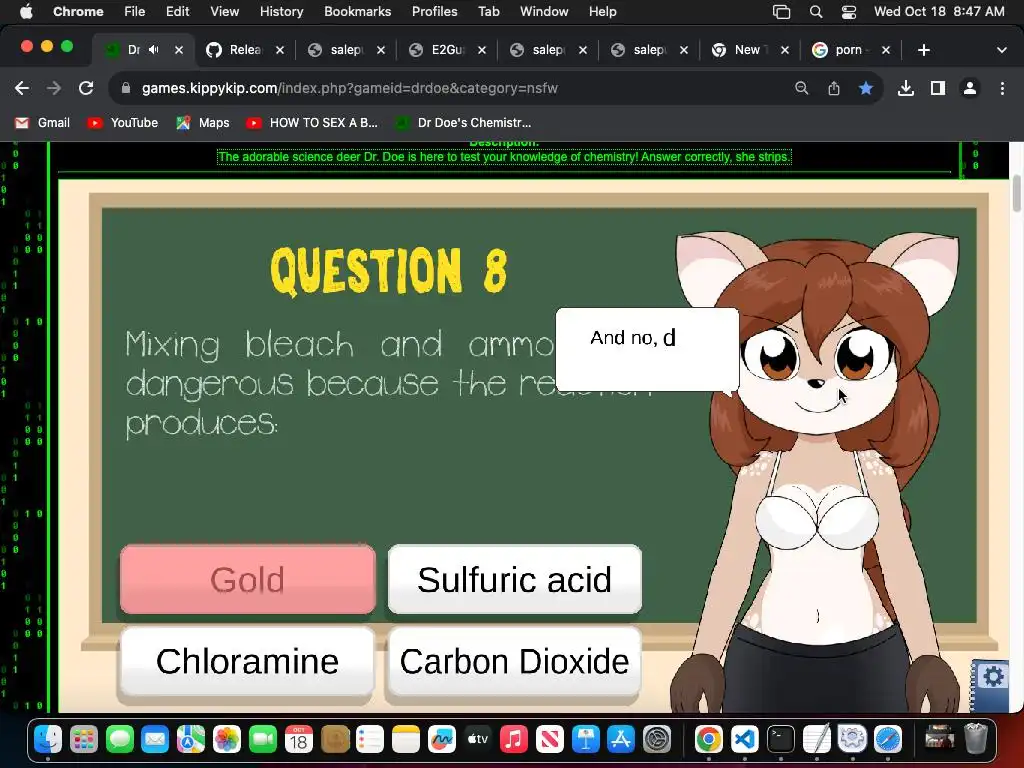1024x768 pixels.
Task: Reload the current page
Action: pyautogui.click(x=86, y=88)
